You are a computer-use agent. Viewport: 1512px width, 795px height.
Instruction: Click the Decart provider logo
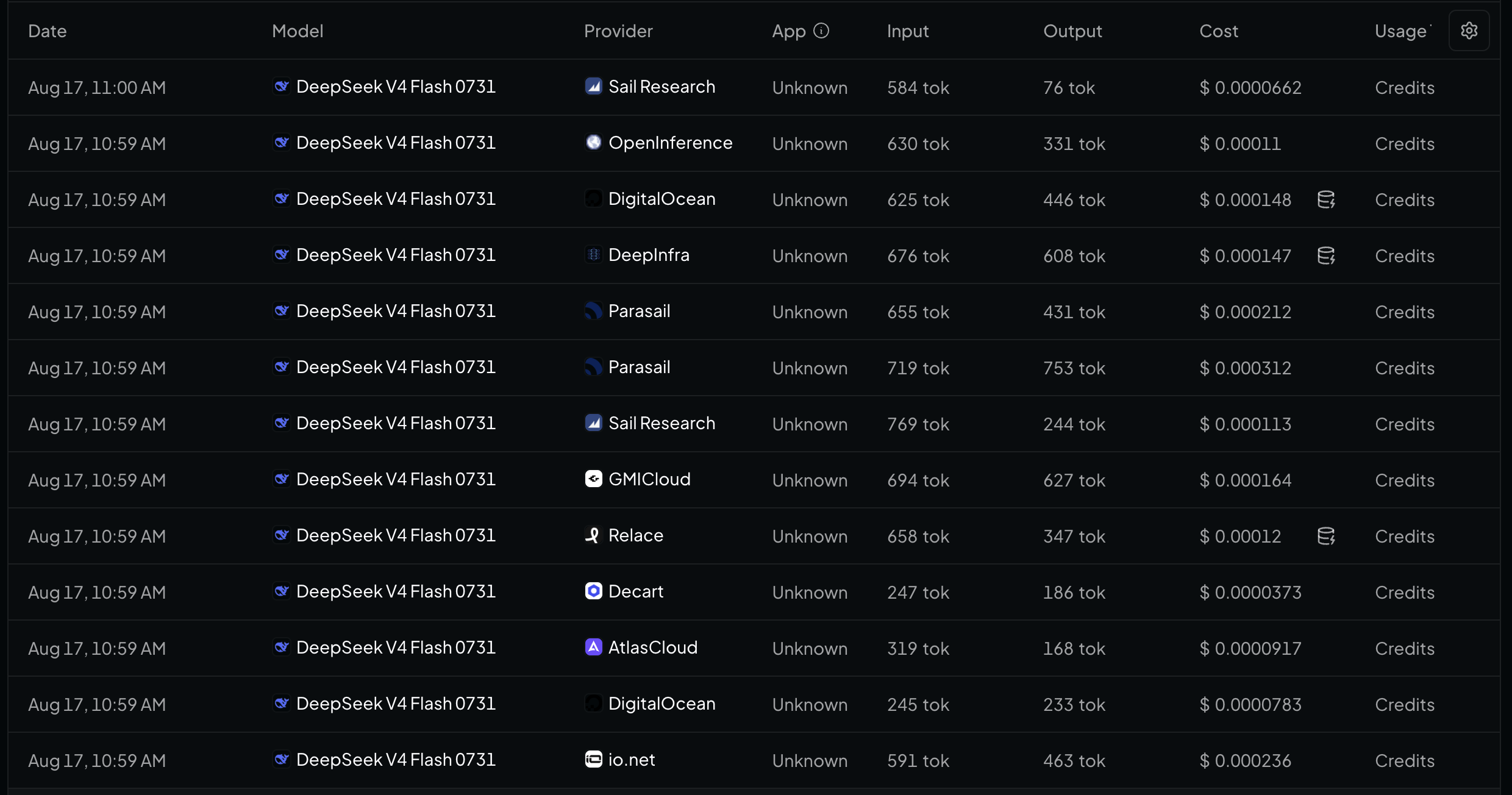[593, 591]
